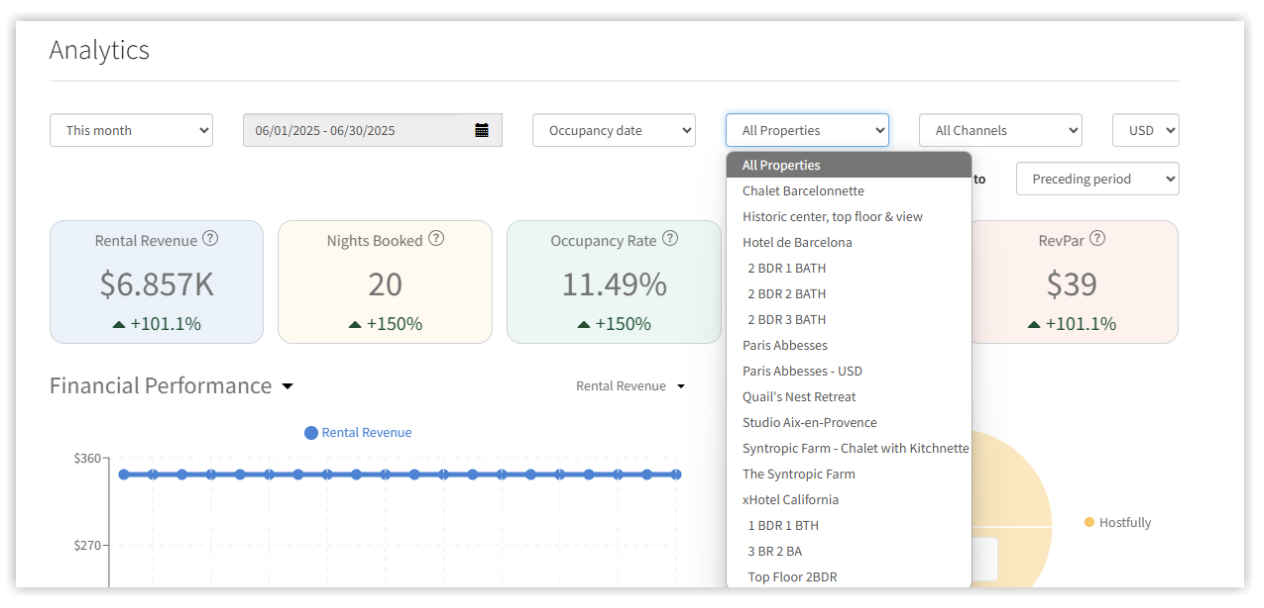Open the chart metric selector labeled Rental Revenue
The width and height of the screenshot is (1264, 608).
[x=631, y=386]
